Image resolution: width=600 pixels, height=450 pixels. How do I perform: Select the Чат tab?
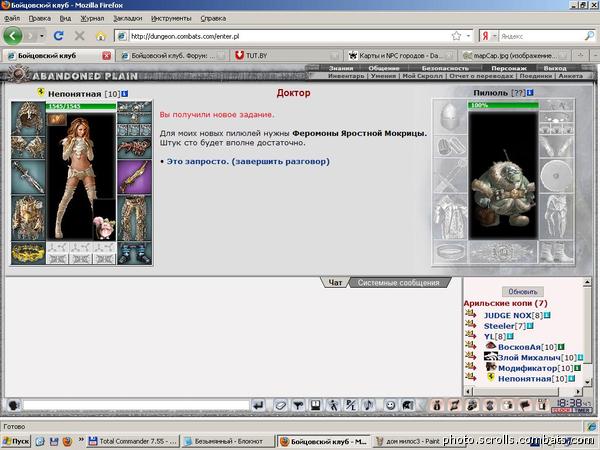[335, 283]
